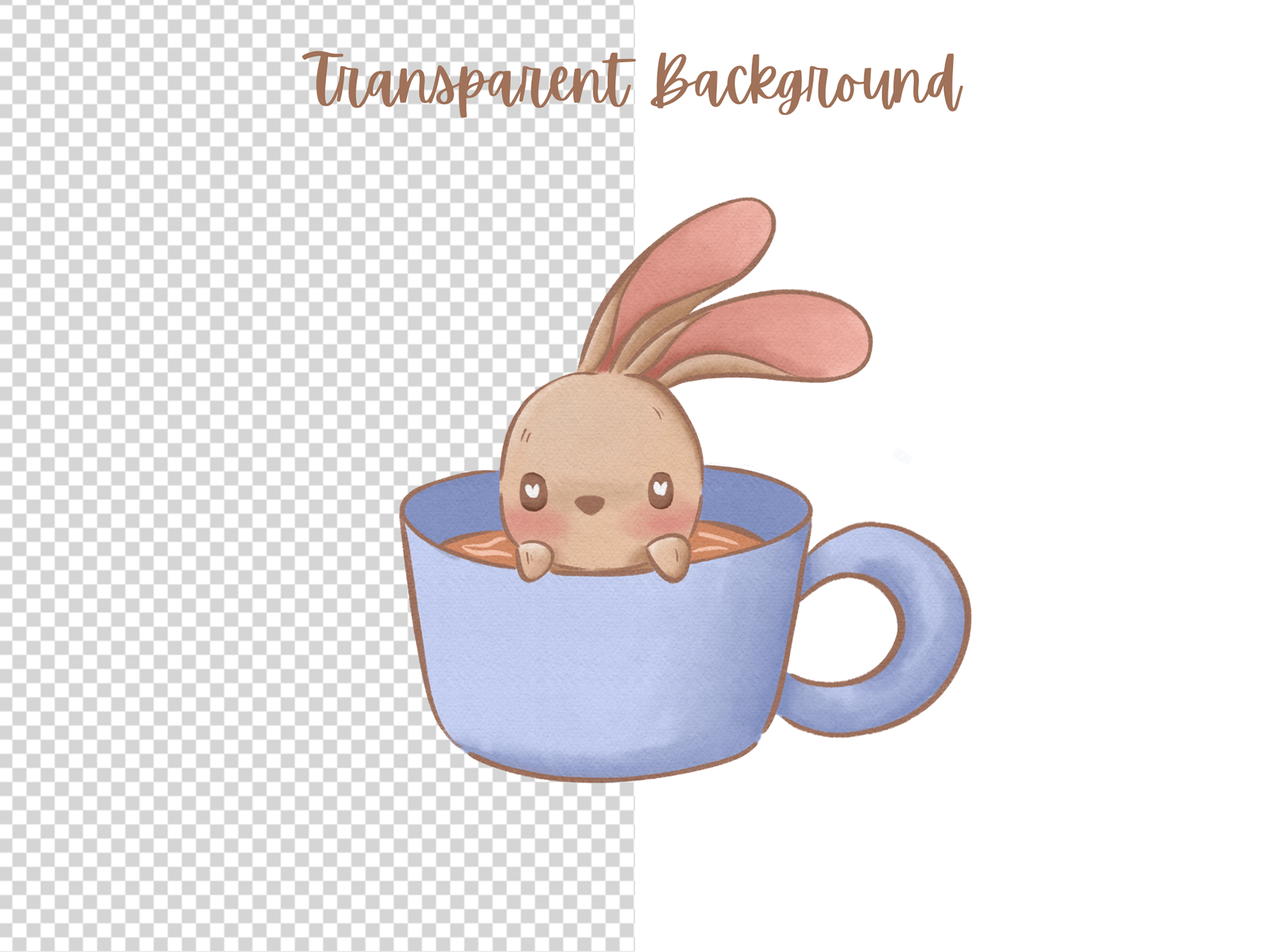Screen dimensions: 1270x952
Task: Click the word Background in the title
Action: coord(806,86)
